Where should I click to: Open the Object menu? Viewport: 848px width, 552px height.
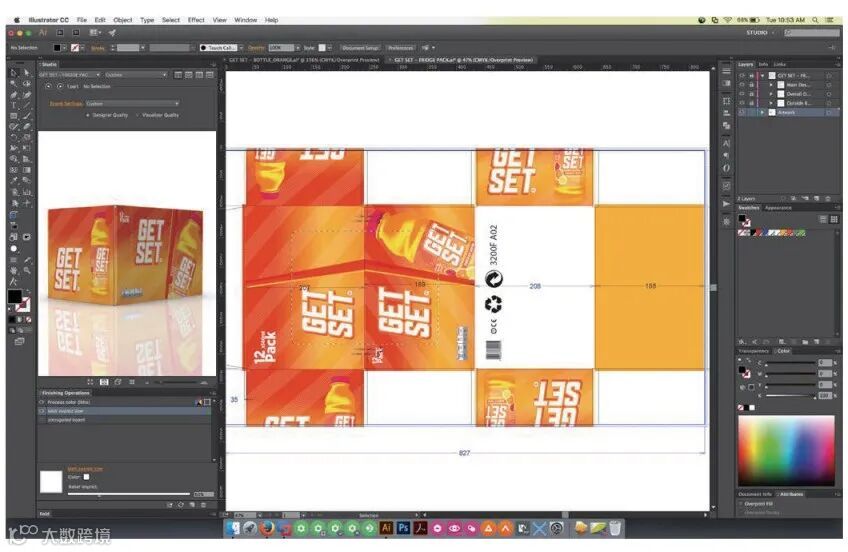pos(123,20)
